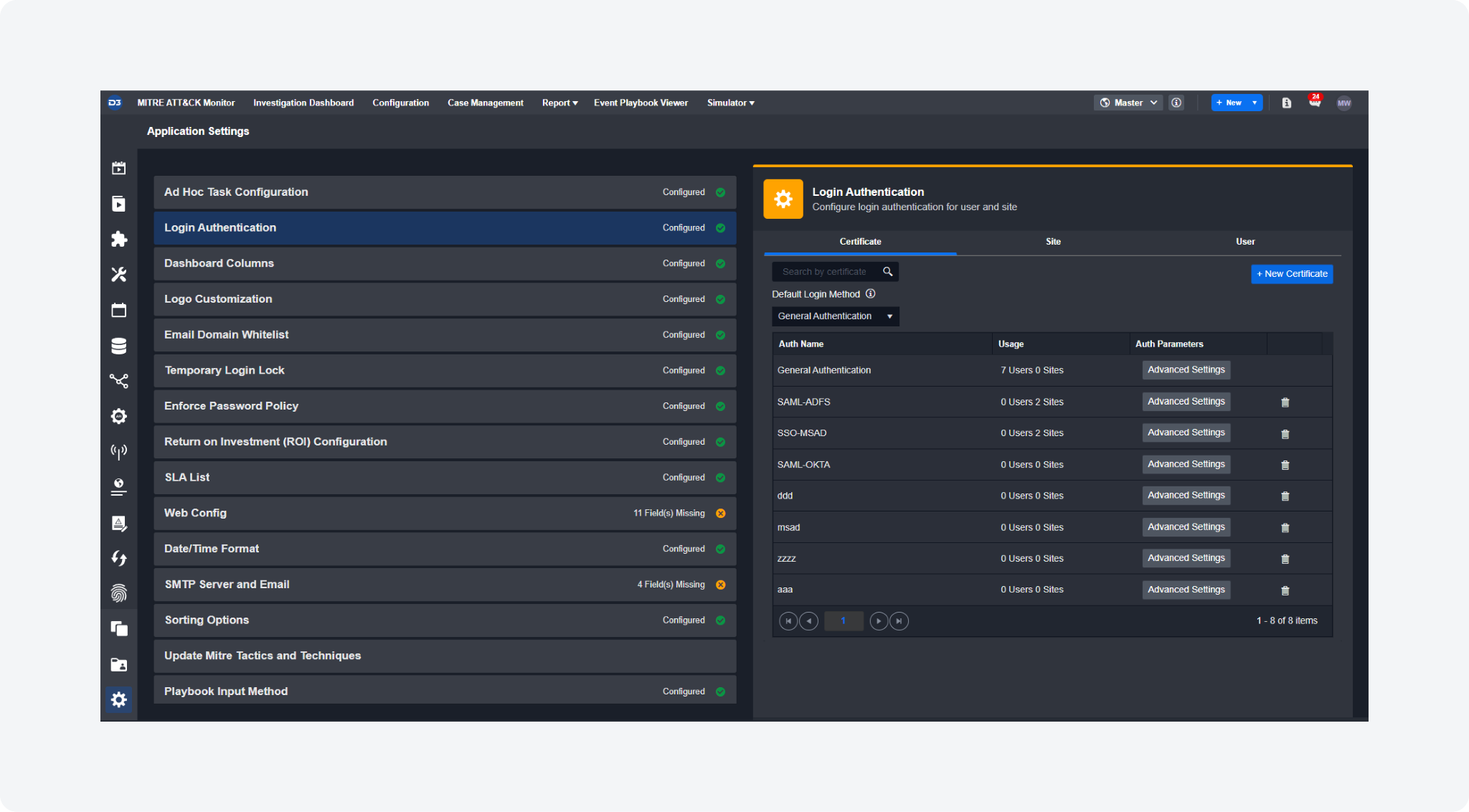Open the Report menu dropdown
Image resolution: width=1469 pixels, height=812 pixels.
tap(559, 103)
